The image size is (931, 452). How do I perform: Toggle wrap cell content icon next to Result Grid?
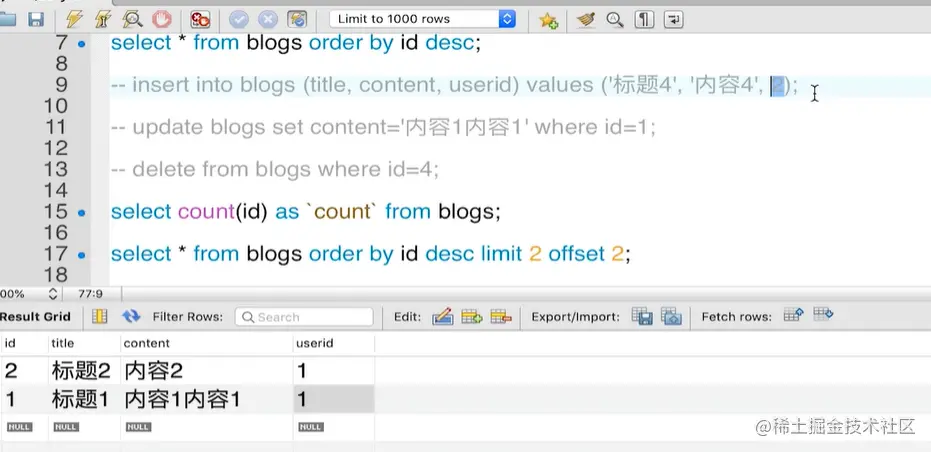[x=100, y=317]
